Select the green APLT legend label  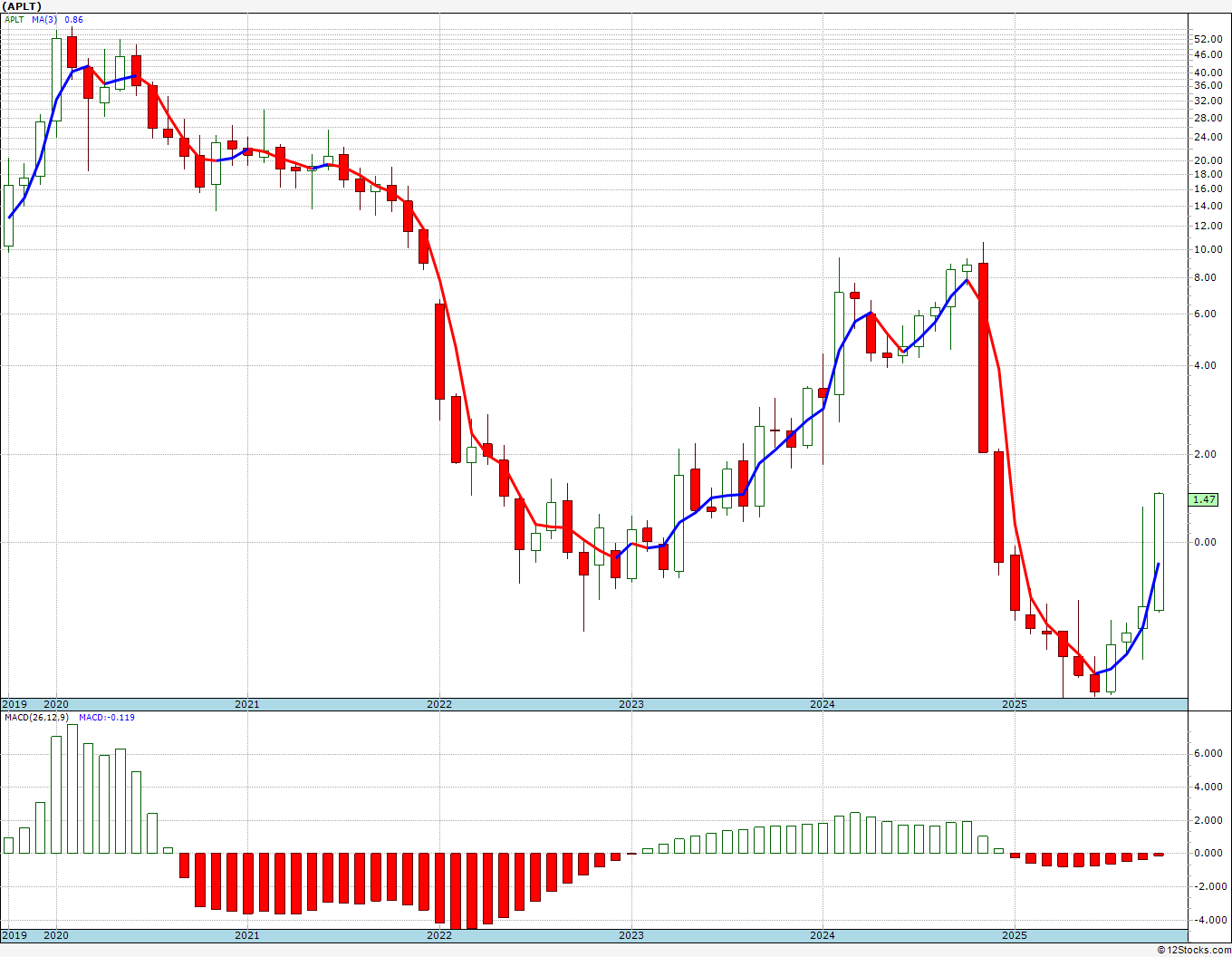pos(14,19)
